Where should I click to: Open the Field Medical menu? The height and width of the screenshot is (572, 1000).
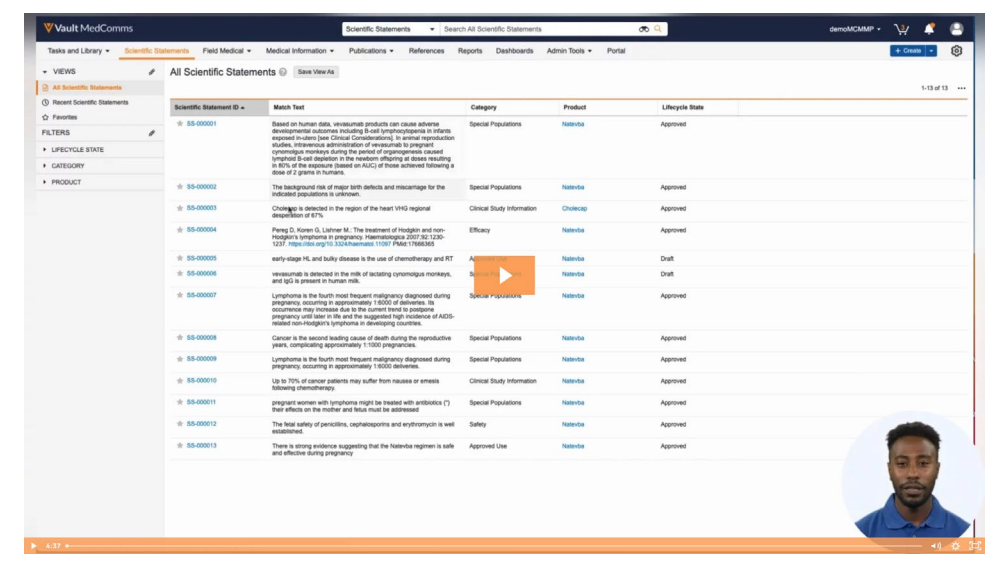click(226, 51)
